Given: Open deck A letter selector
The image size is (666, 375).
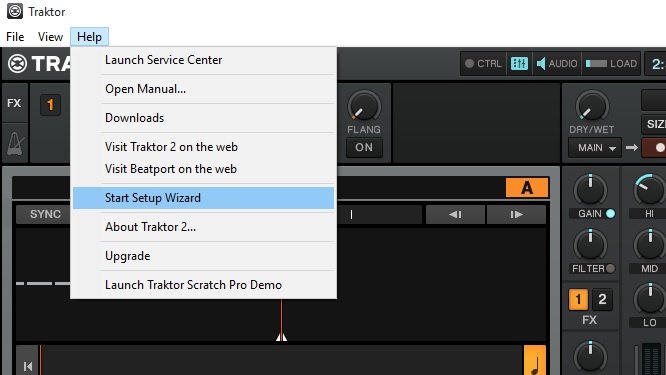Looking at the screenshot, I should 527,187.
